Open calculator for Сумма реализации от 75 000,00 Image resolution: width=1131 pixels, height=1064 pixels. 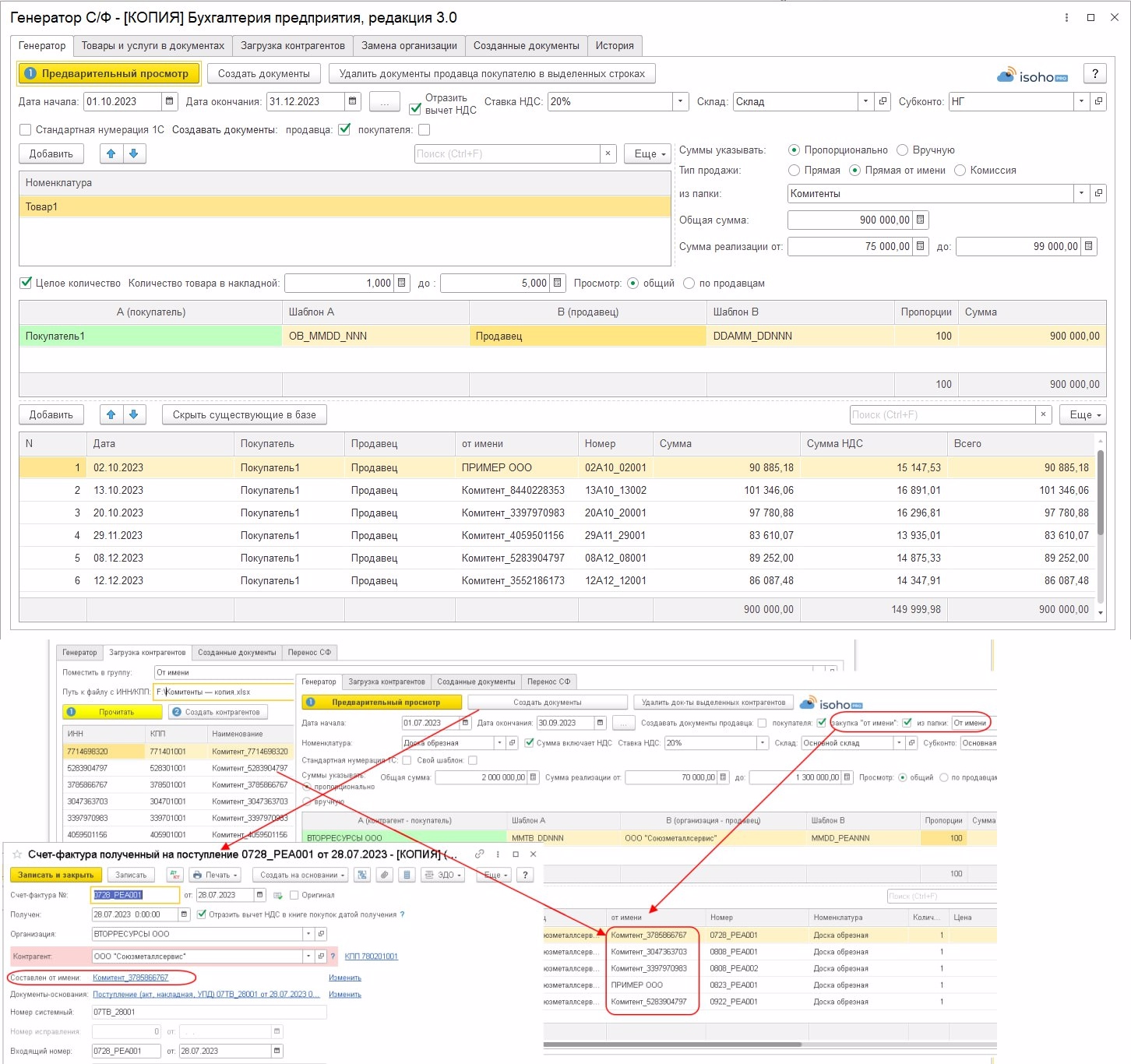click(920, 246)
